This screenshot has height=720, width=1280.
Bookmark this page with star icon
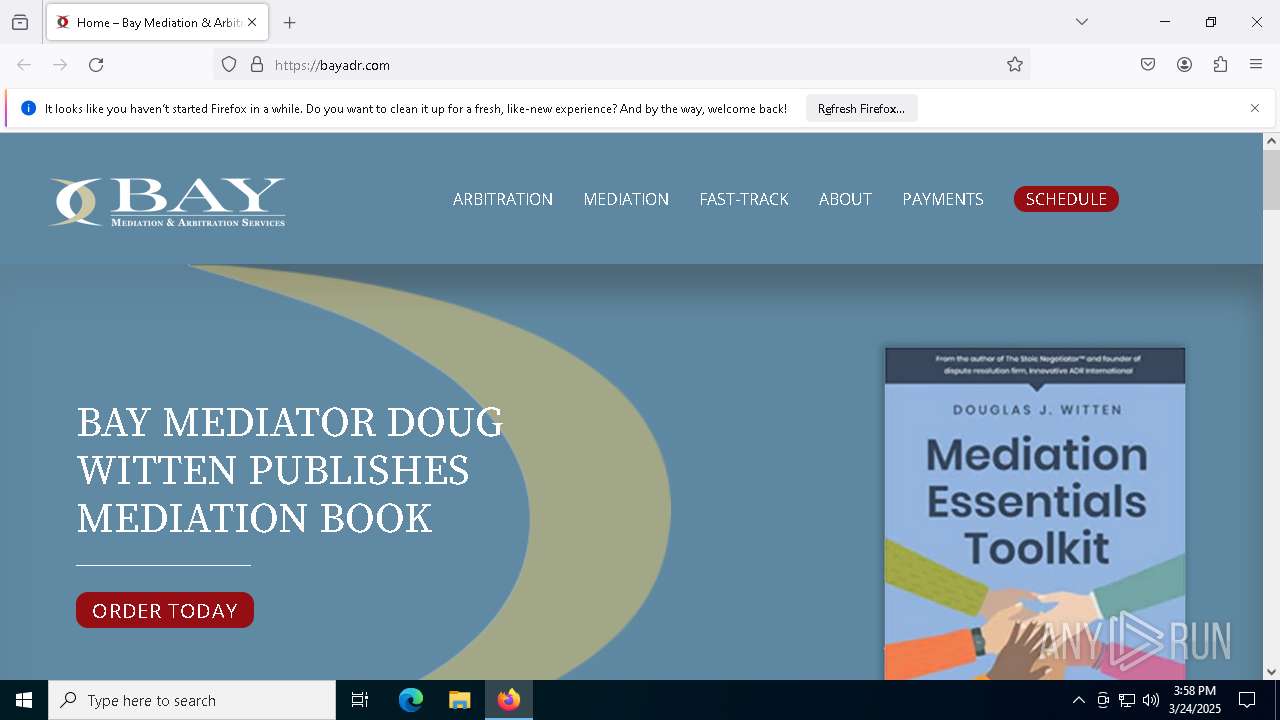pos(1015,65)
